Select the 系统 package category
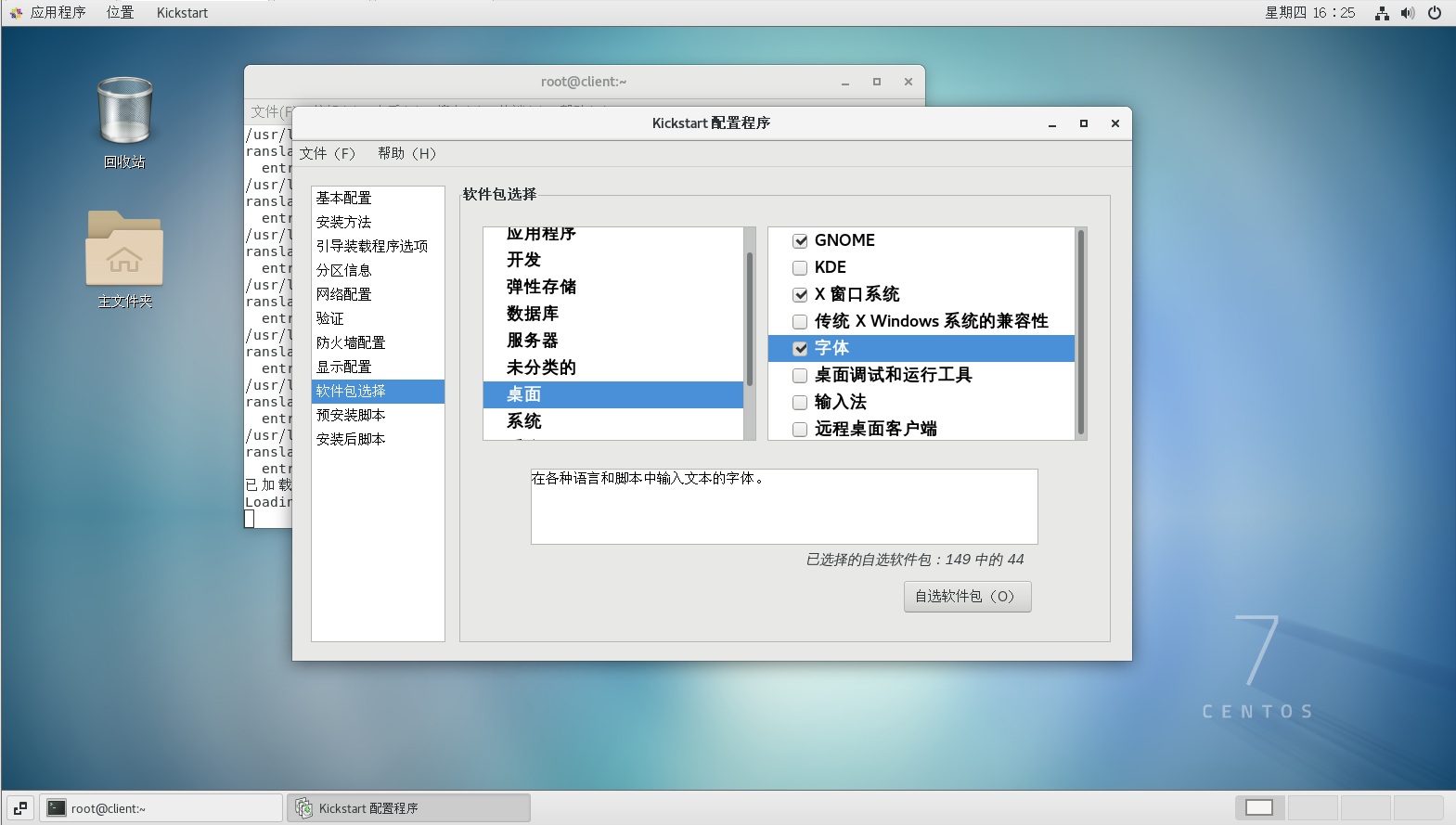 pos(612,422)
